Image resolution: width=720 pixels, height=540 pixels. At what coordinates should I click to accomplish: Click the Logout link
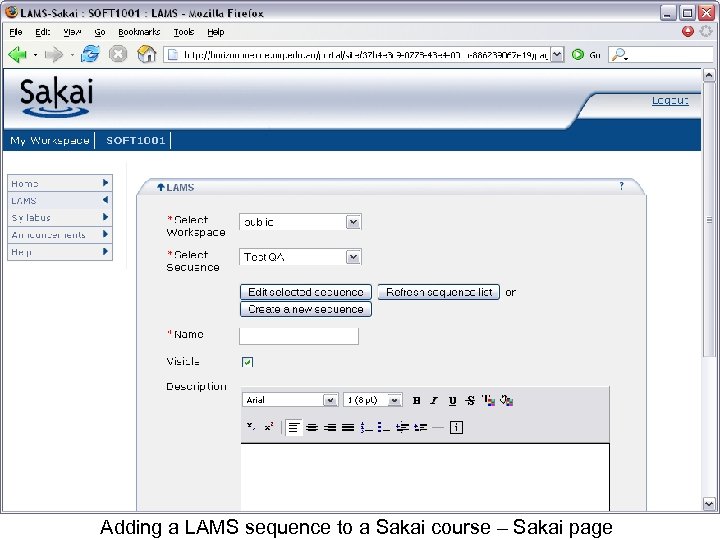click(670, 100)
